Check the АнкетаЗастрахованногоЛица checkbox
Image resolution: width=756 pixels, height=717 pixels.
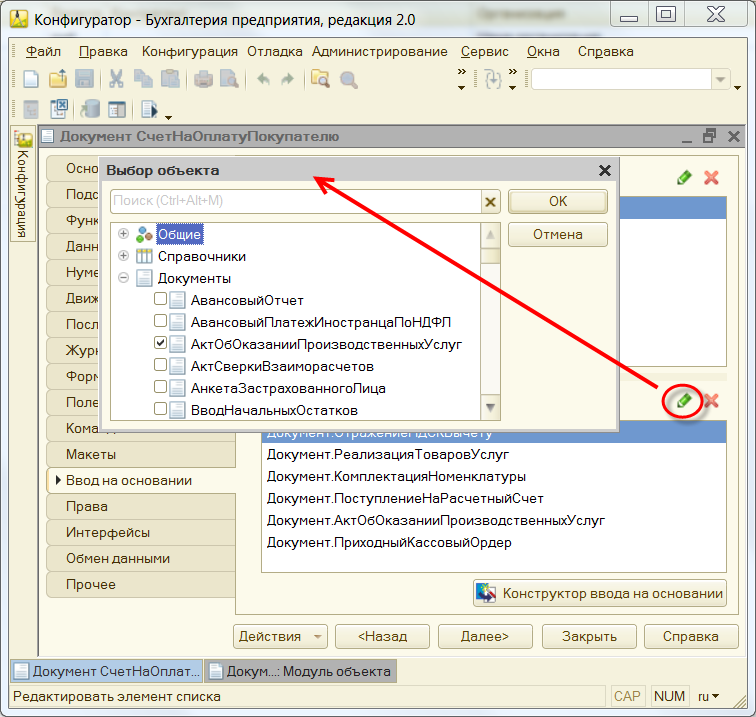[x=161, y=387]
